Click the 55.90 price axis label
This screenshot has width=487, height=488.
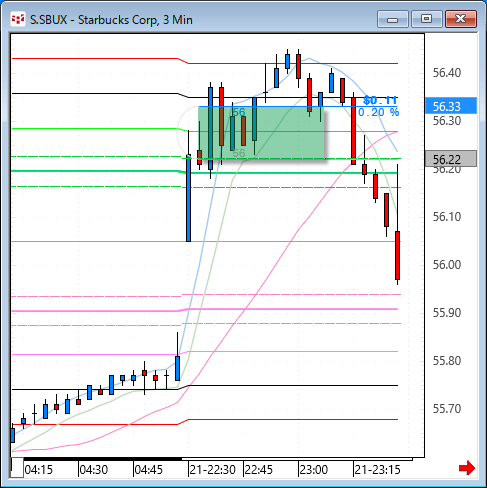coord(447,313)
